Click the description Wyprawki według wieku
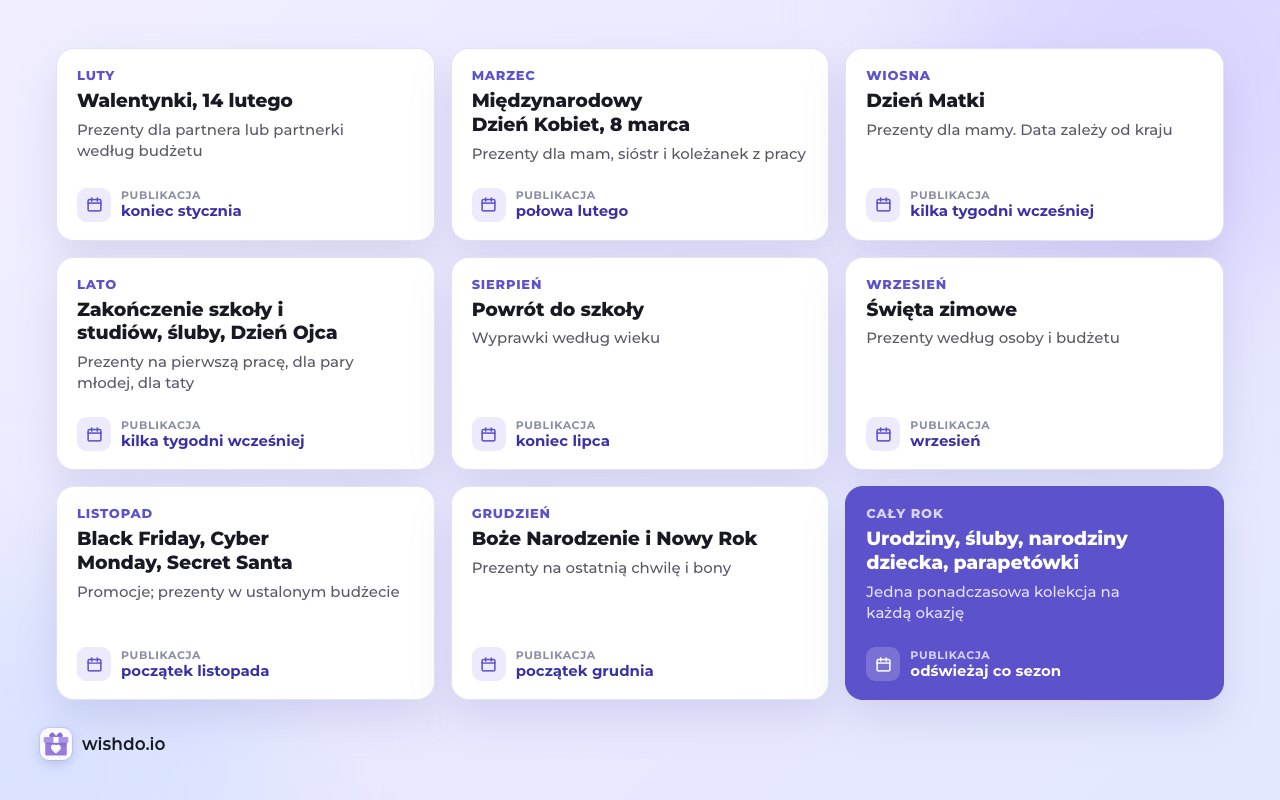This screenshot has width=1280, height=800. click(566, 338)
